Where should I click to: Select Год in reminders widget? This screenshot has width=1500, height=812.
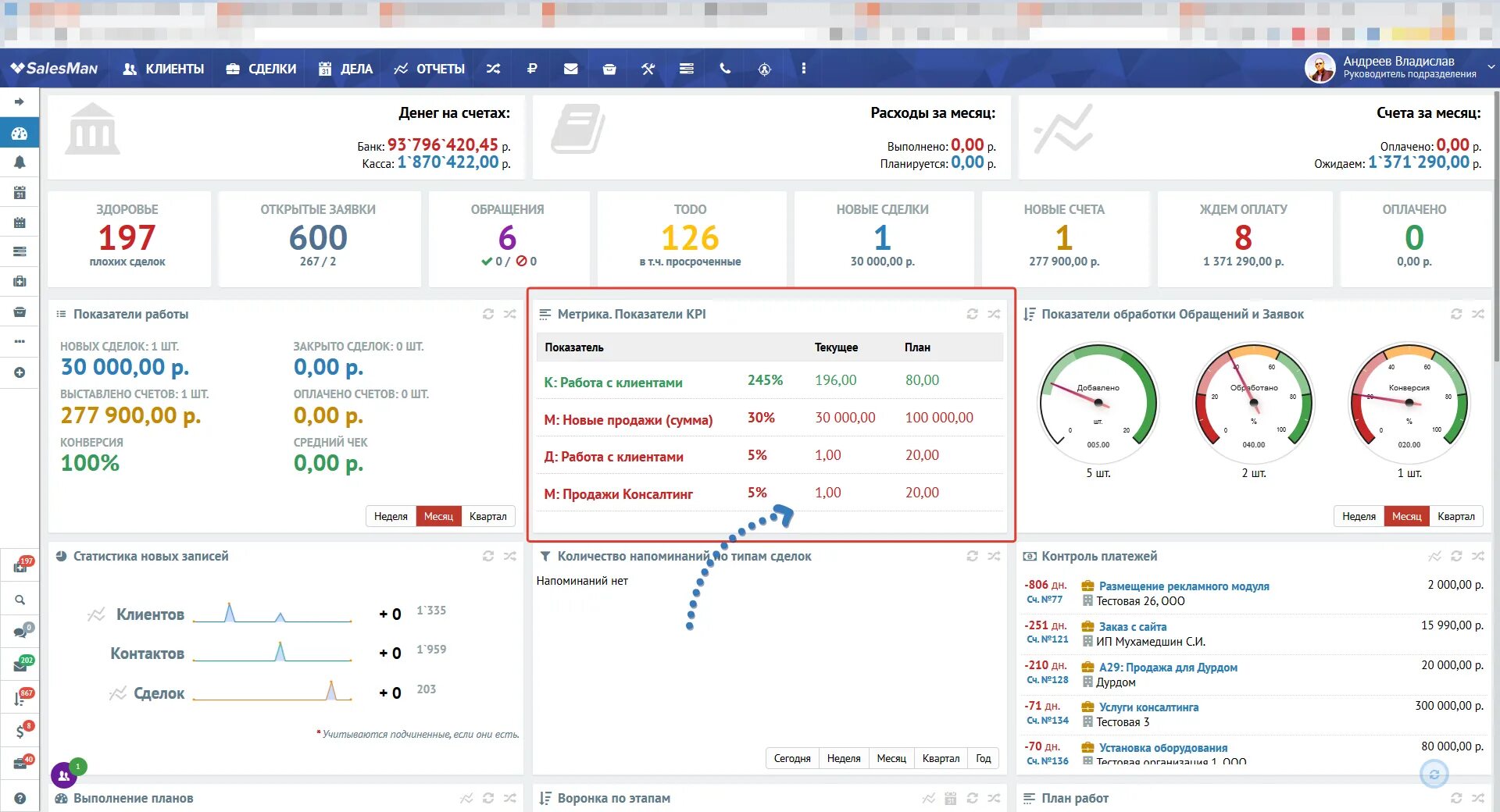click(x=984, y=758)
